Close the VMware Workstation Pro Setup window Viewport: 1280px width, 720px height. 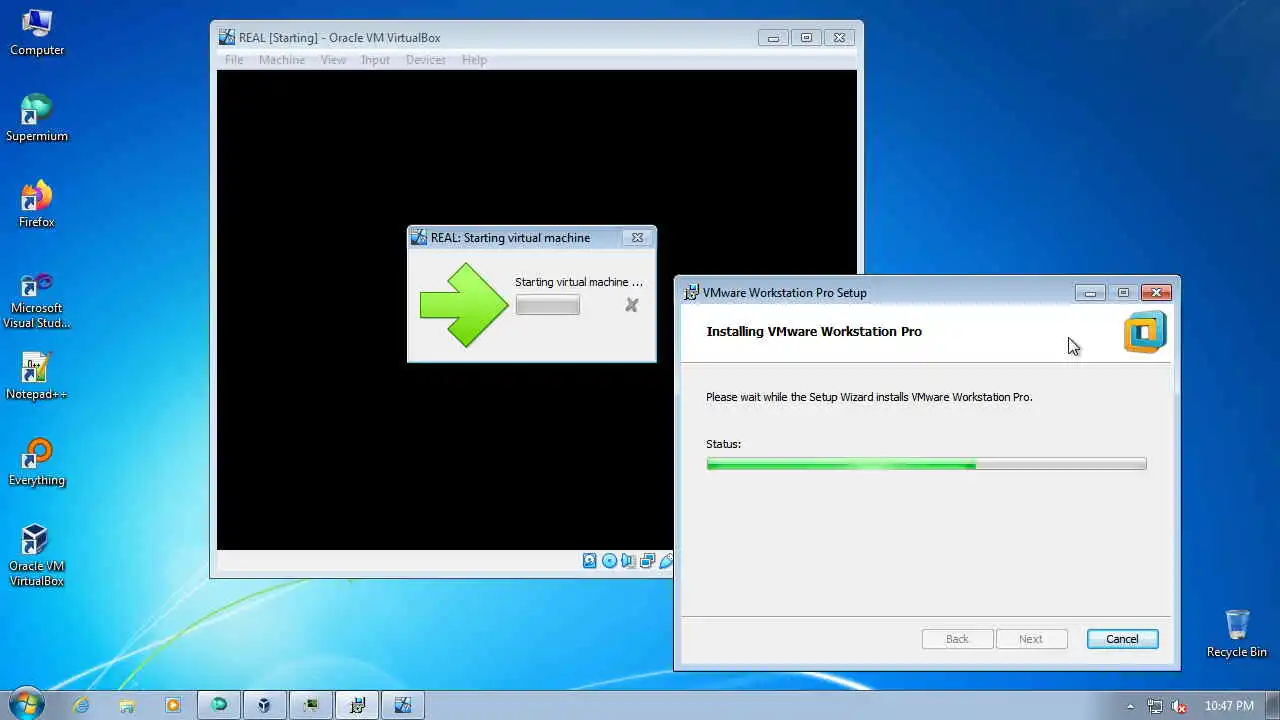tap(1156, 293)
